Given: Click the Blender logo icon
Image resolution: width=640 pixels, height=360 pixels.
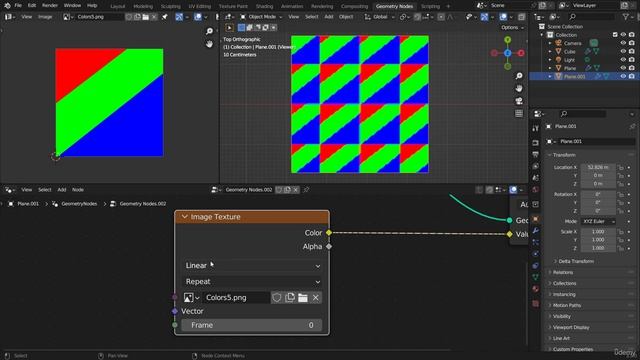Looking at the screenshot, I should pos(7,6).
